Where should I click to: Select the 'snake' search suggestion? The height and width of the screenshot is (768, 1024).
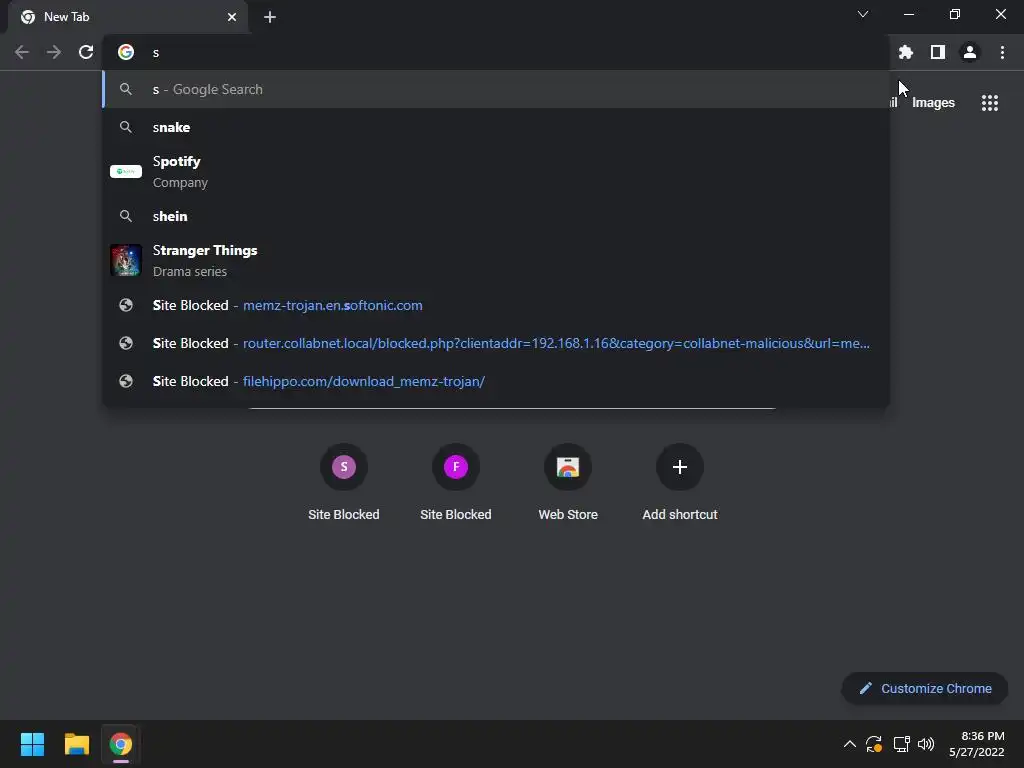(x=496, y=127)
